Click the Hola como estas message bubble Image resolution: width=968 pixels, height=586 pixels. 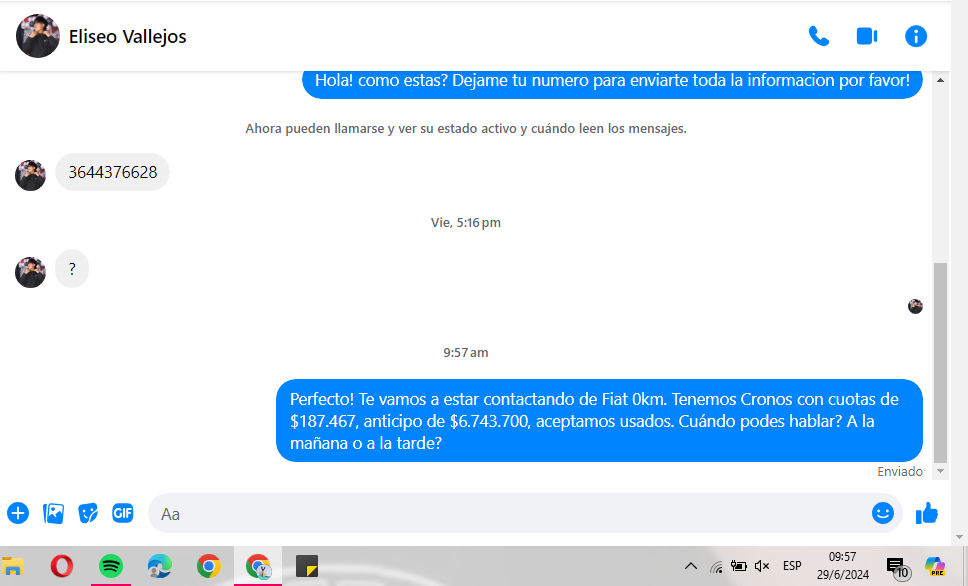(612, 83)
